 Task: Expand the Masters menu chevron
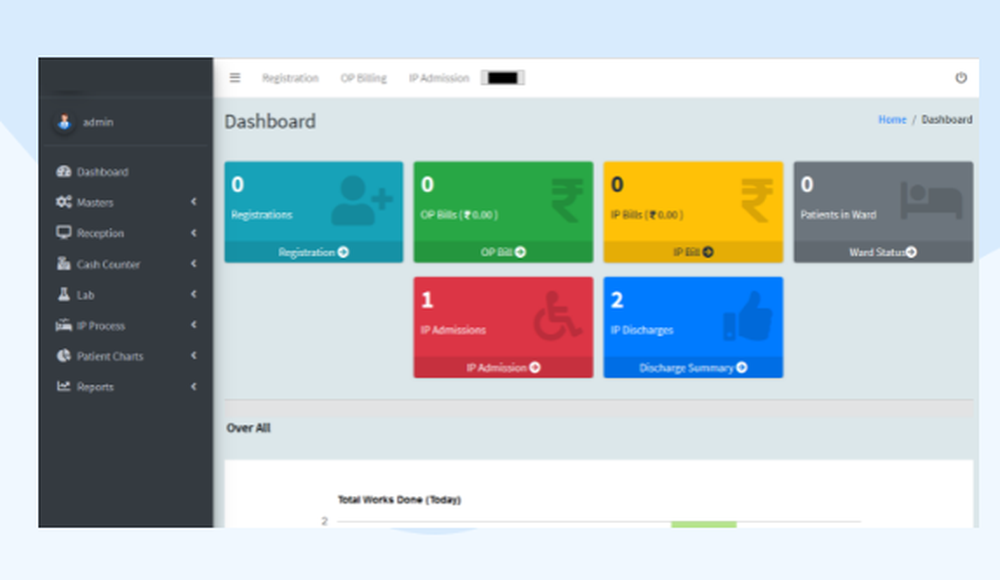(x=194, y=202)
